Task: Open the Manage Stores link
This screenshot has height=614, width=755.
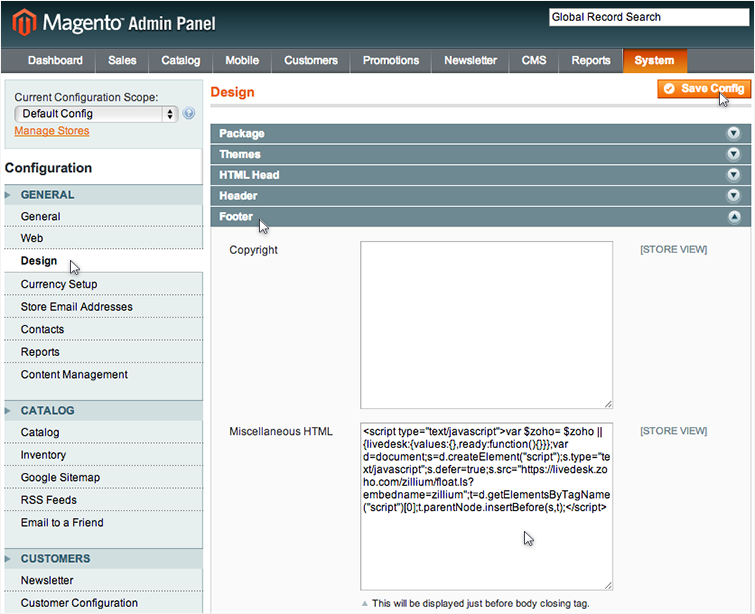Action: (51, 131)
